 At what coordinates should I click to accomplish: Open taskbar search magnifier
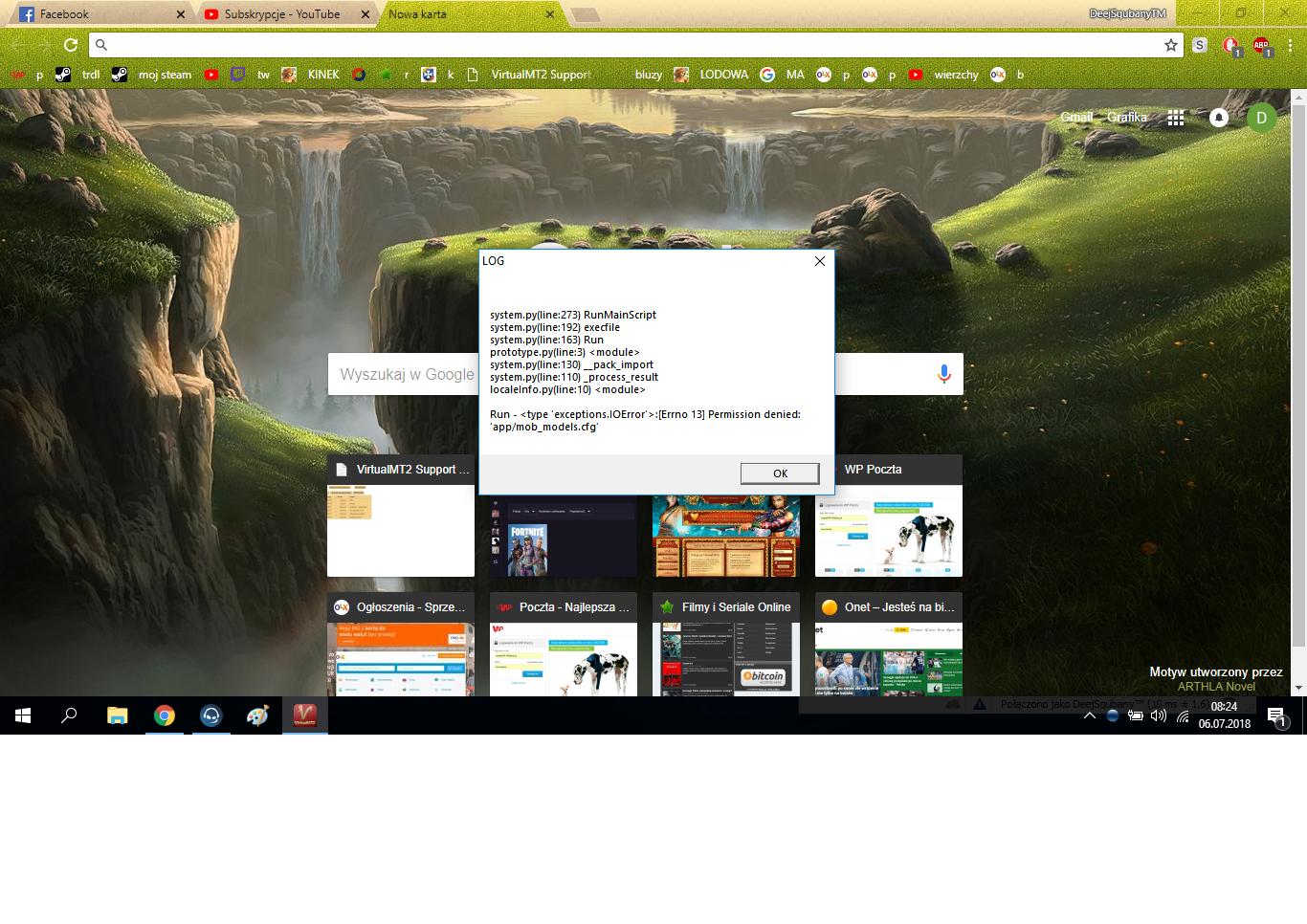69,715
